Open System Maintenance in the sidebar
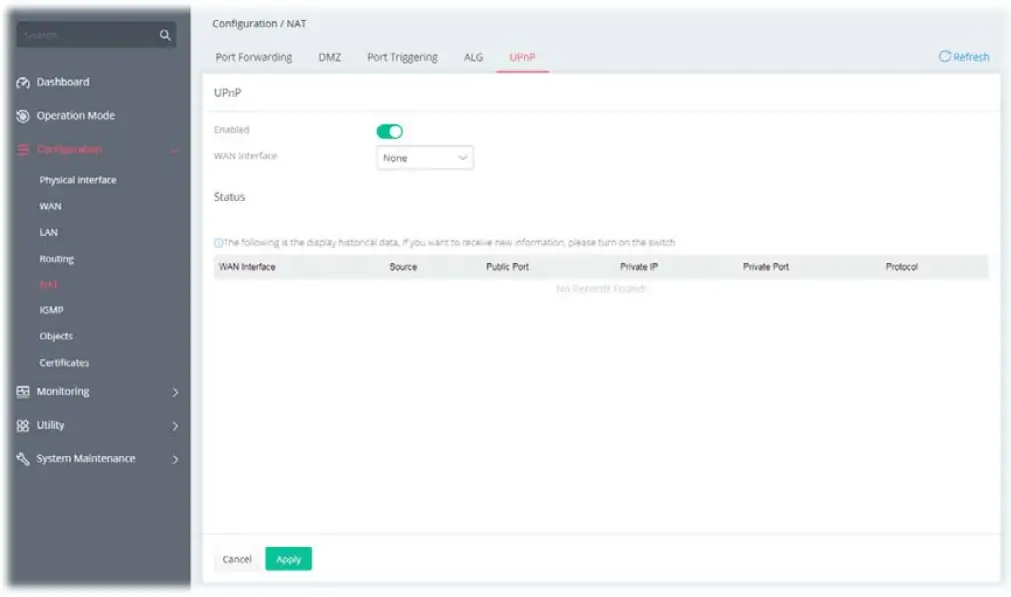This screenshot has width=1011, height=597. pos(86,458)
